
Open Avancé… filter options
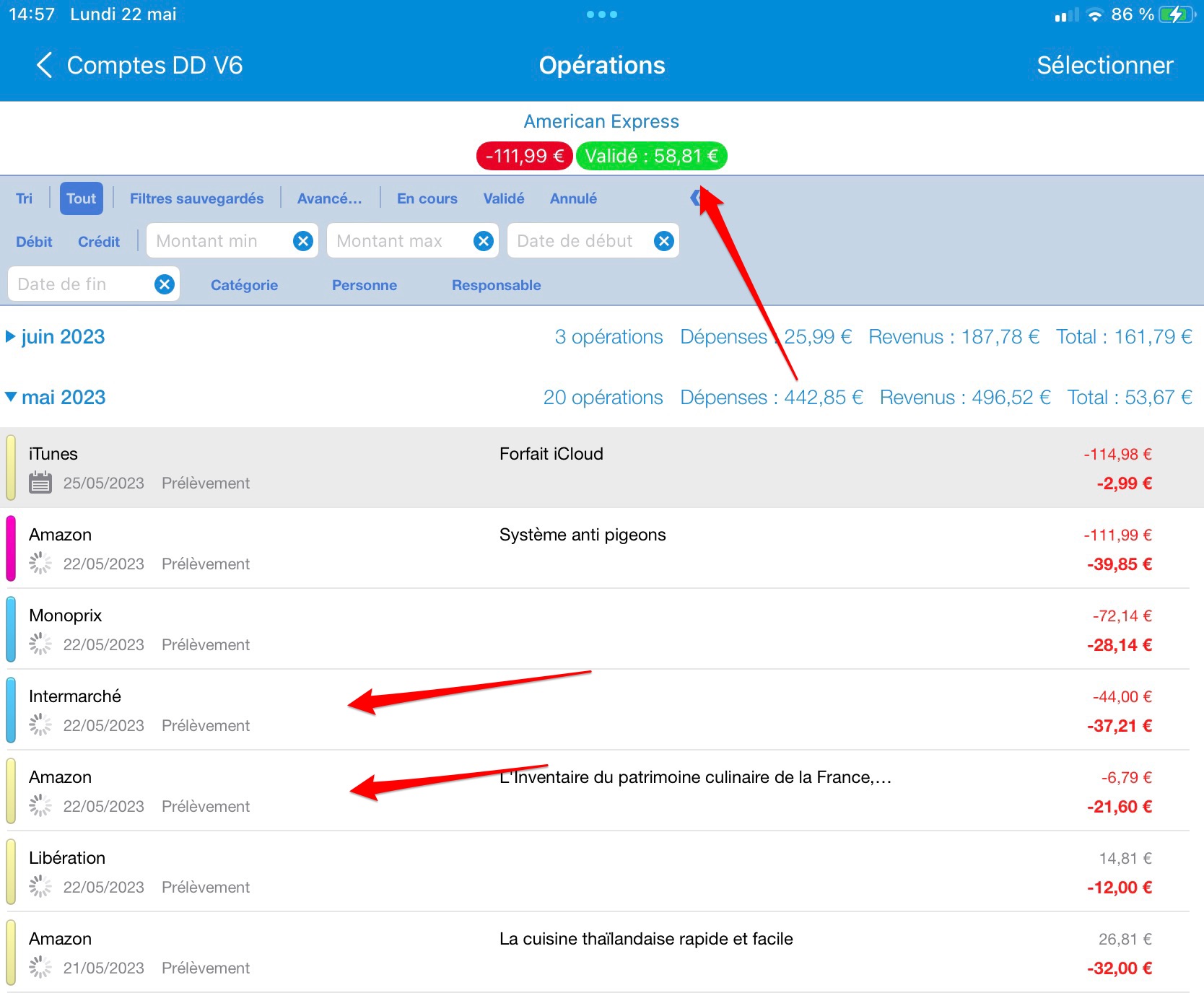pyautogui.click(x=330, y=198)
